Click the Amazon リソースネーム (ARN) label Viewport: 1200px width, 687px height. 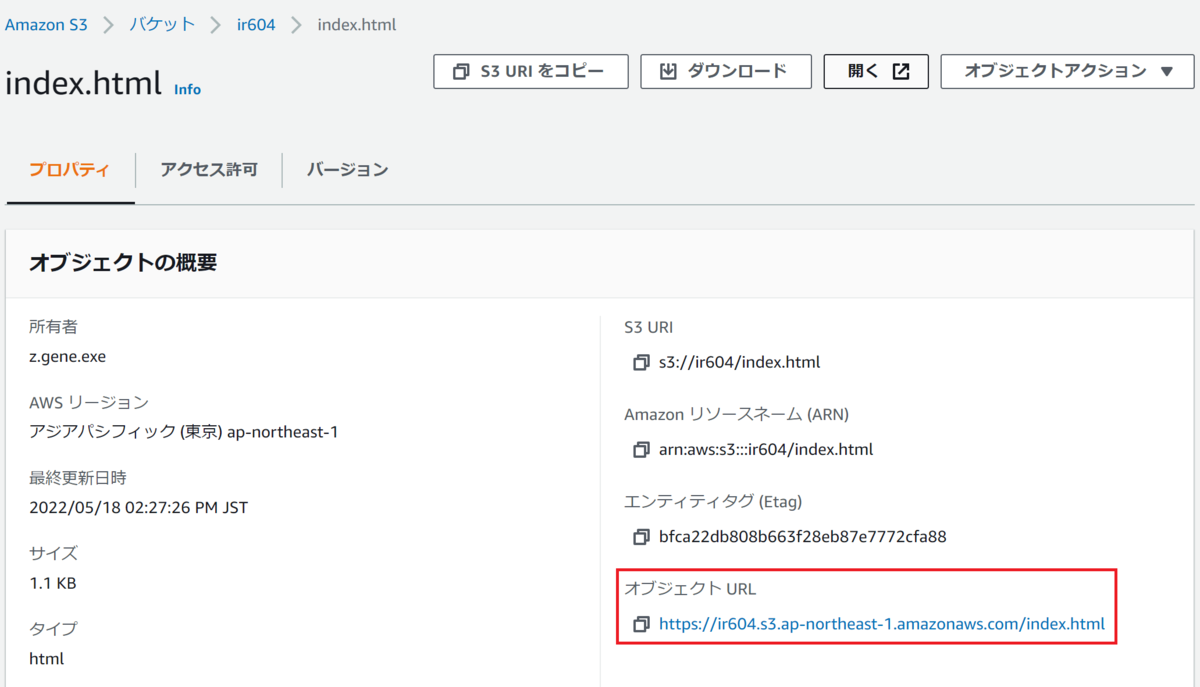click(736, 414)
